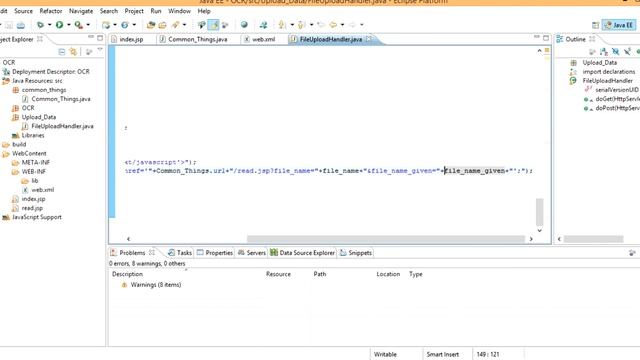Click the Outline horizontal scrollbar thumb
This screenshot has height=360, width=640.
(x=593, y=239)
